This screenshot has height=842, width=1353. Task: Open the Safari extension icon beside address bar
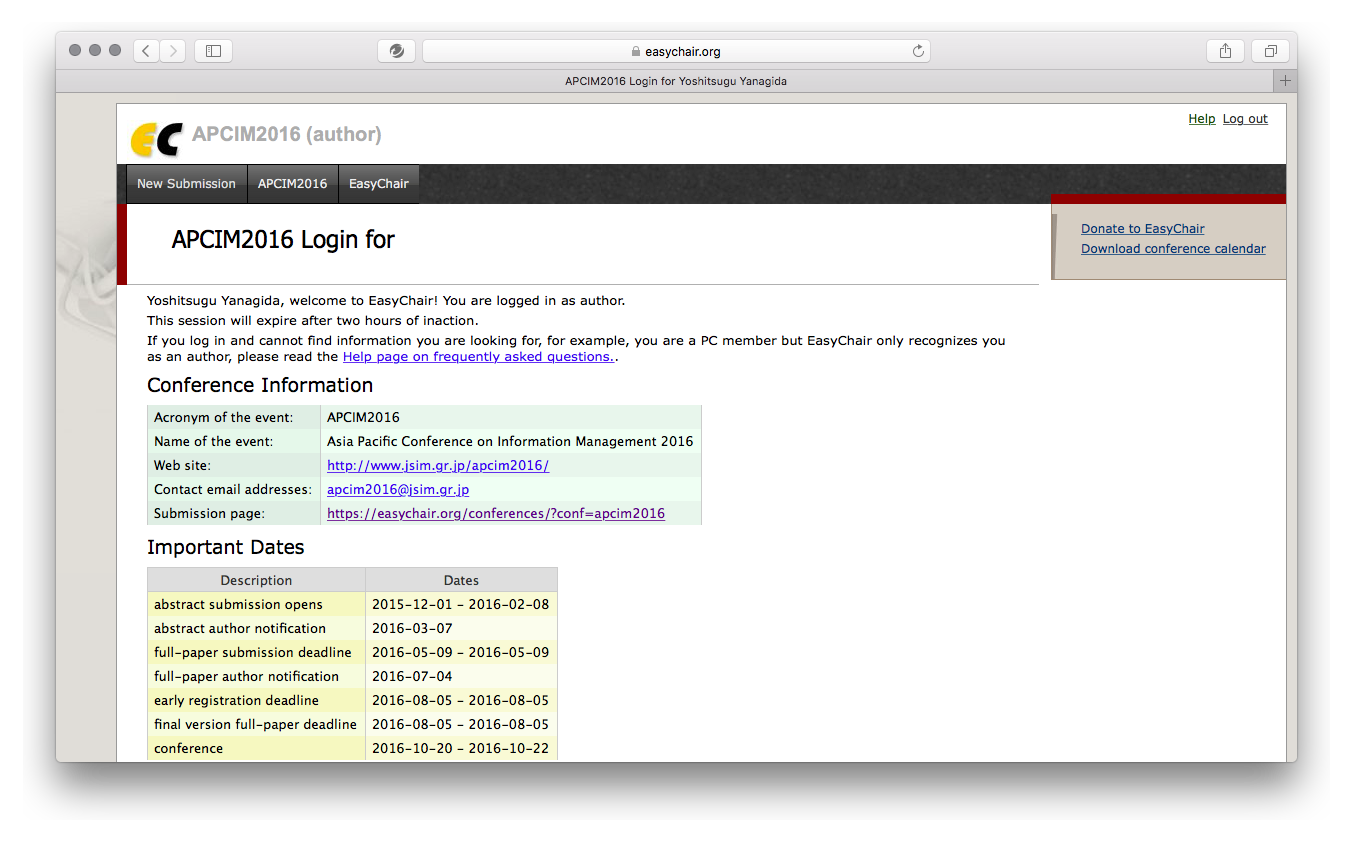[396, 51]
